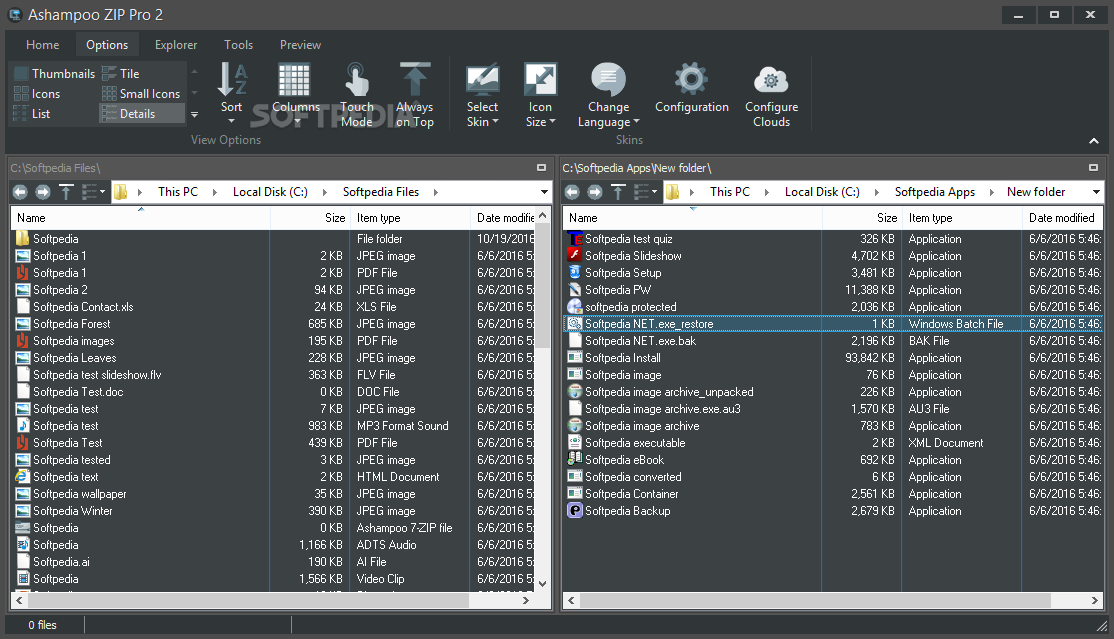Switch view to Tile
The image size is (1114, 639).
pos(121,73)
